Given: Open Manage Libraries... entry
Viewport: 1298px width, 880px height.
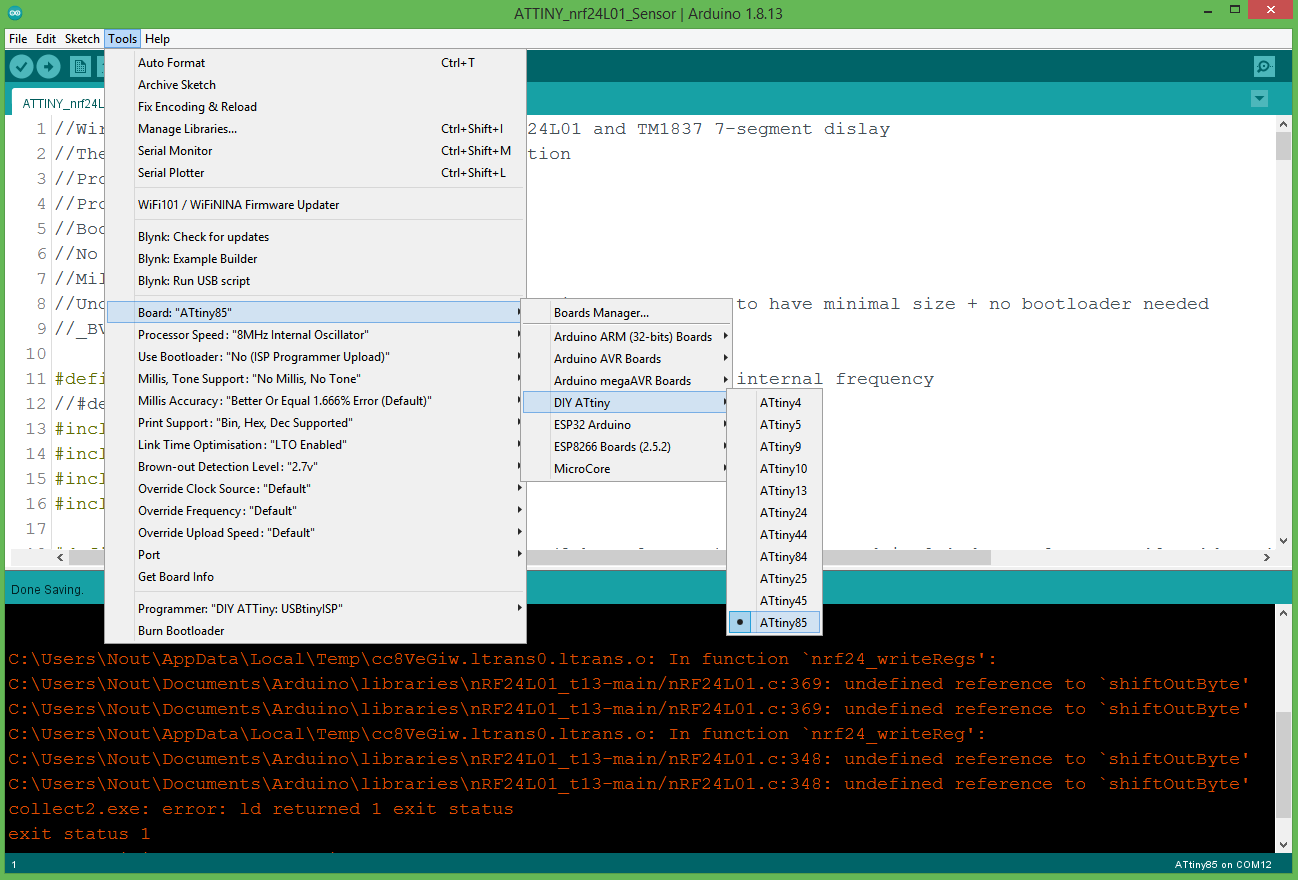Looking at the screenshot, I should pos(315,129).
